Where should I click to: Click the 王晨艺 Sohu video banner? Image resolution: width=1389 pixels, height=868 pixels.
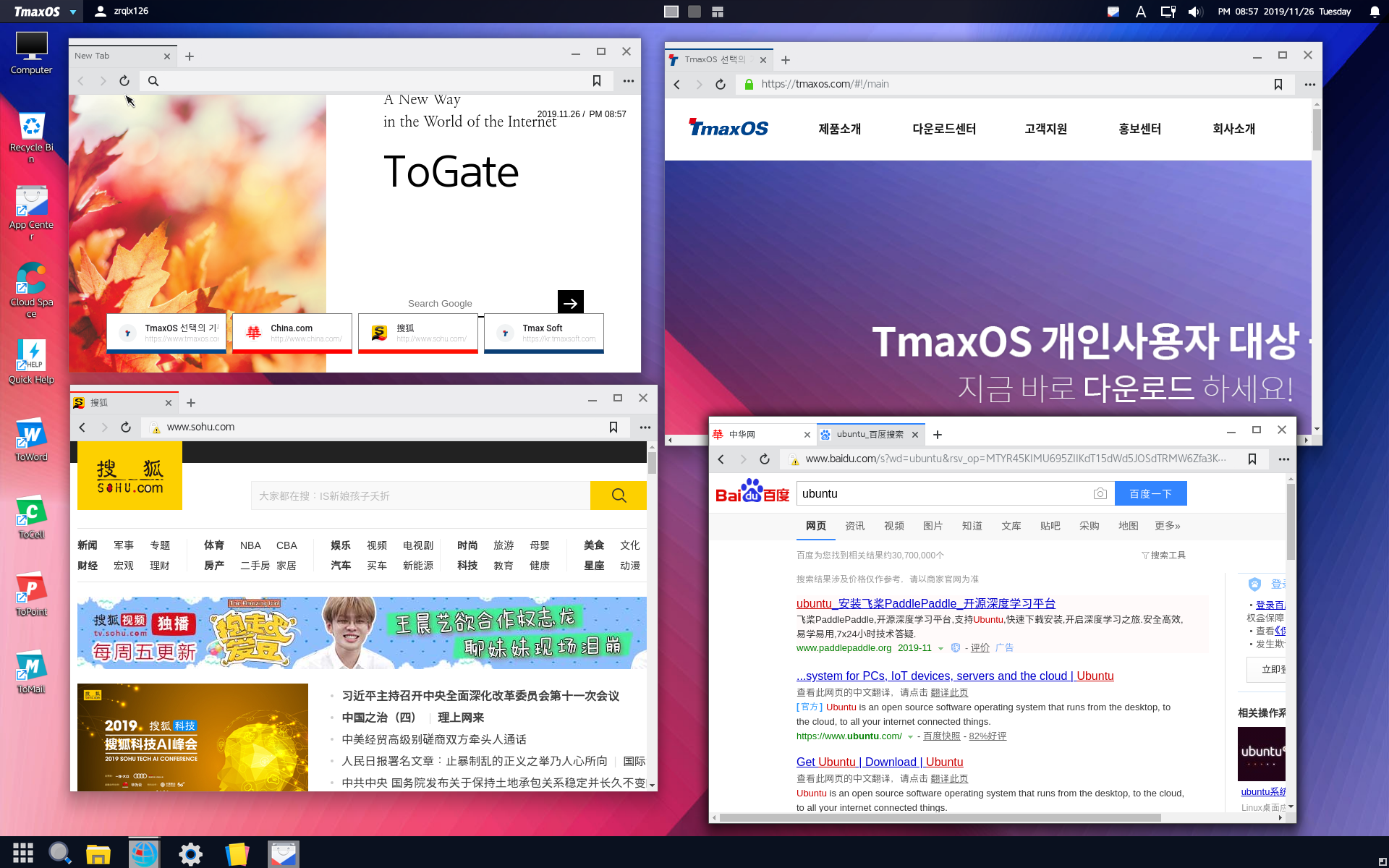click(362, 633)
